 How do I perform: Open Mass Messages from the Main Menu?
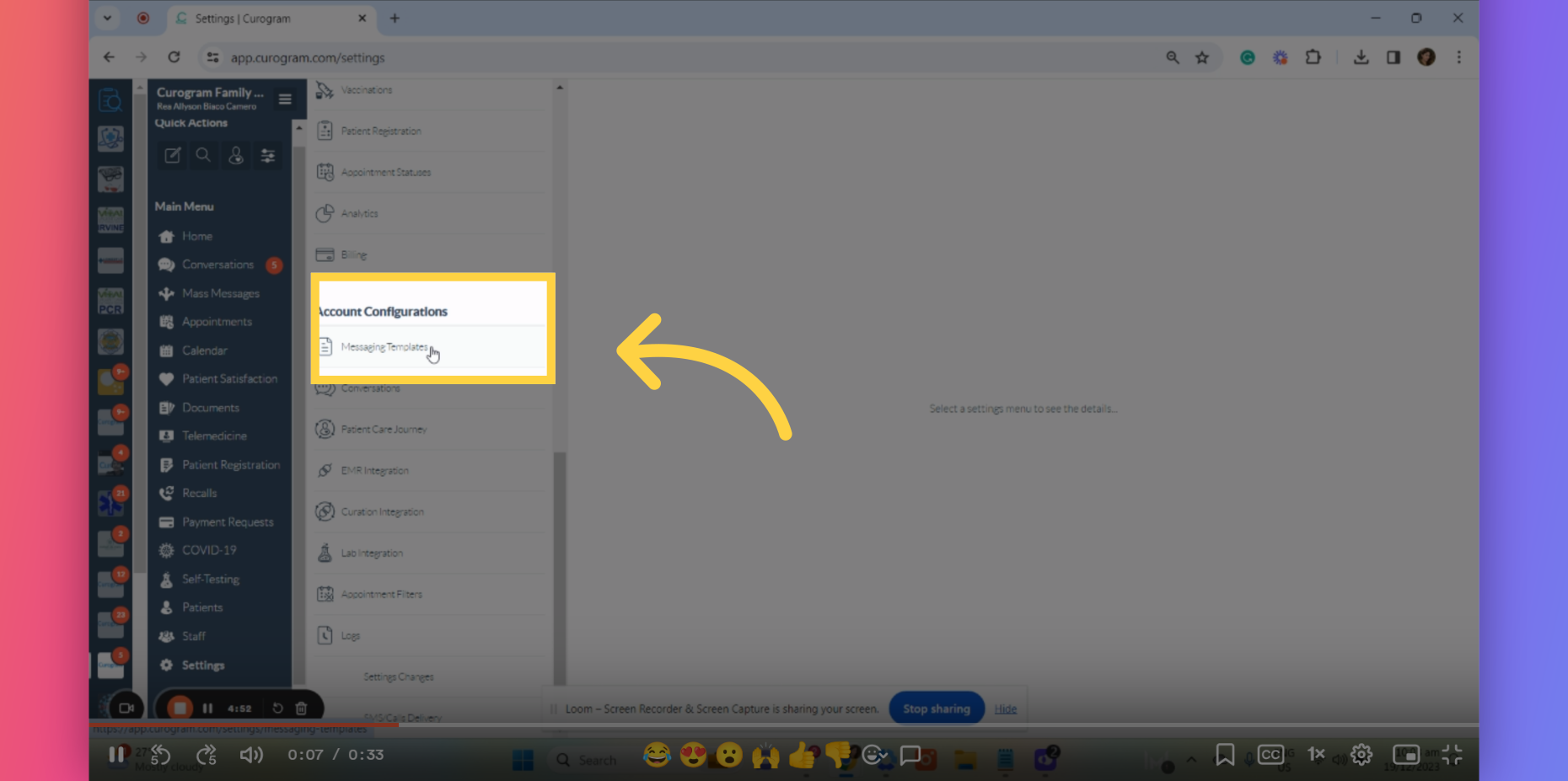click(x=220, y=293)
